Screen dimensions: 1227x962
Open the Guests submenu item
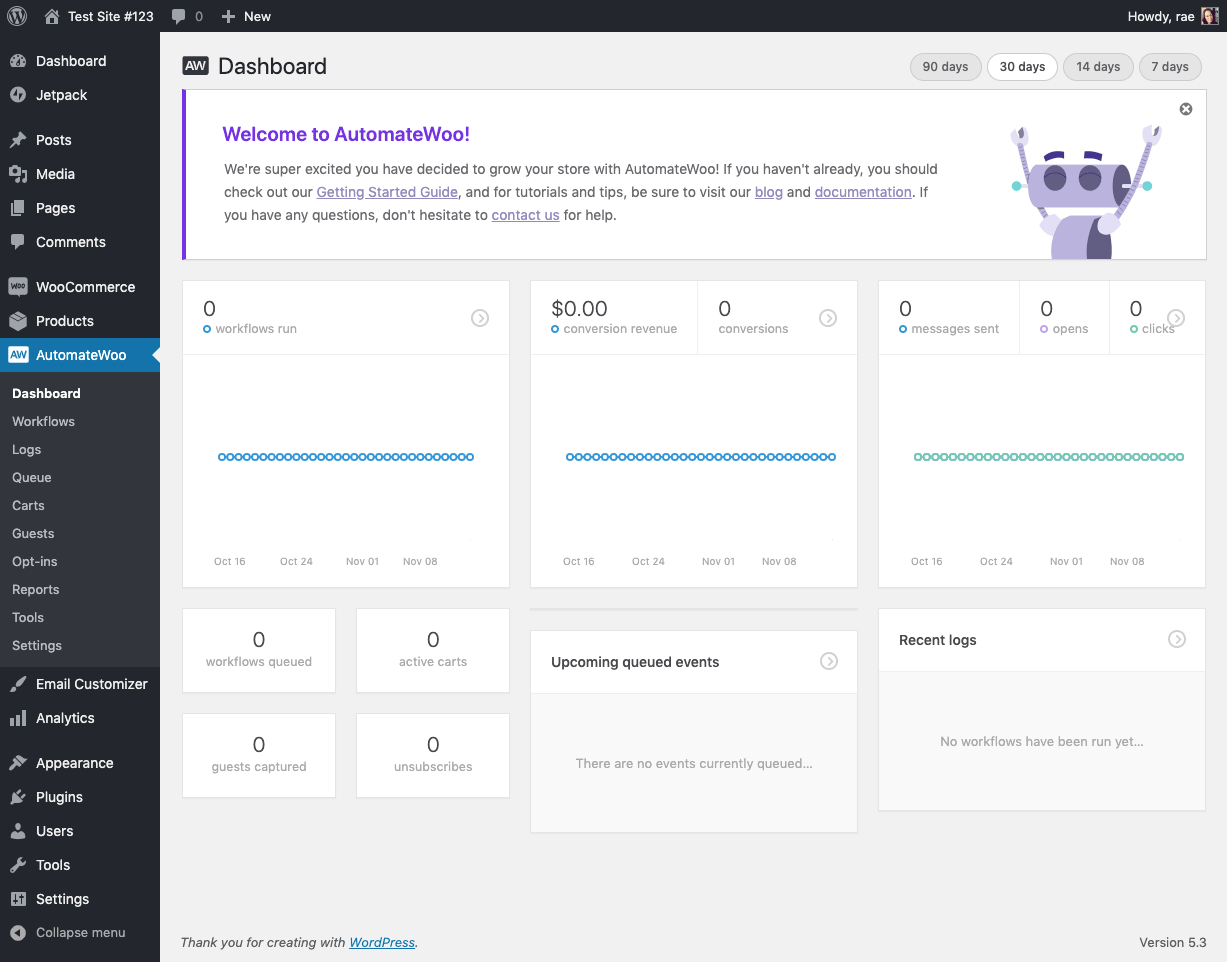(80, 533)
